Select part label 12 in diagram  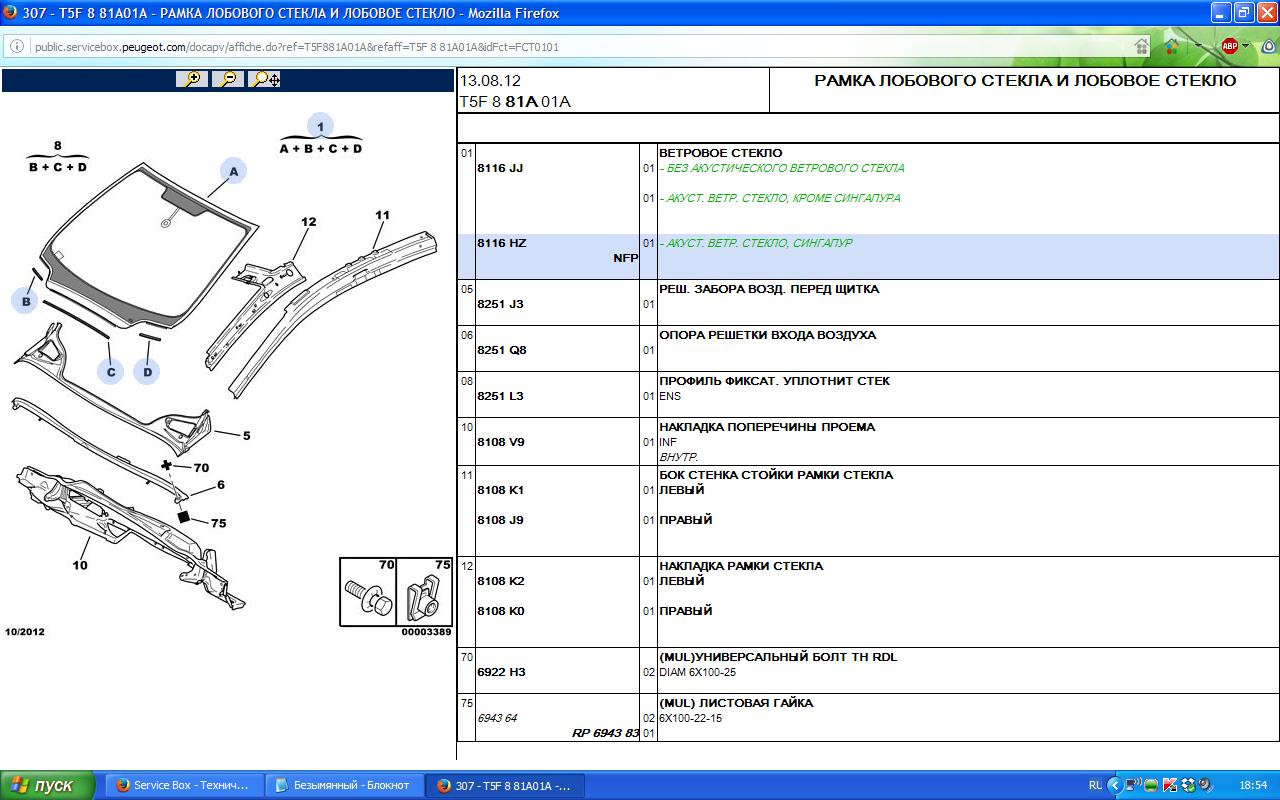pyautogui.click(x=308, y=222)
